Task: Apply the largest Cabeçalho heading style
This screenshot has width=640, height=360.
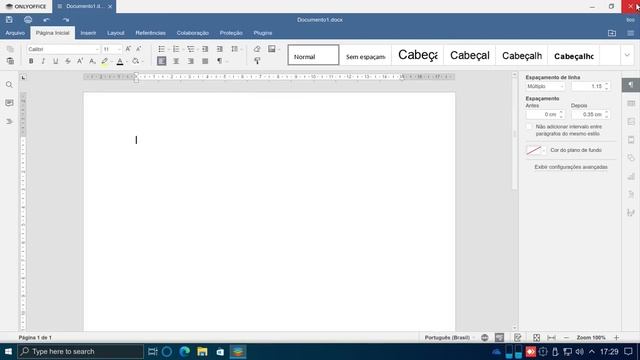Action: (x=418, y=55)
